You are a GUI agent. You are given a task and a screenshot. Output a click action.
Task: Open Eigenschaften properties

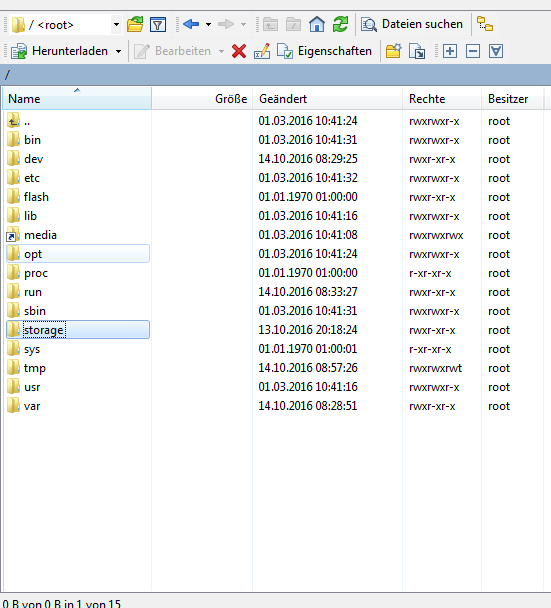coord(324,51)
